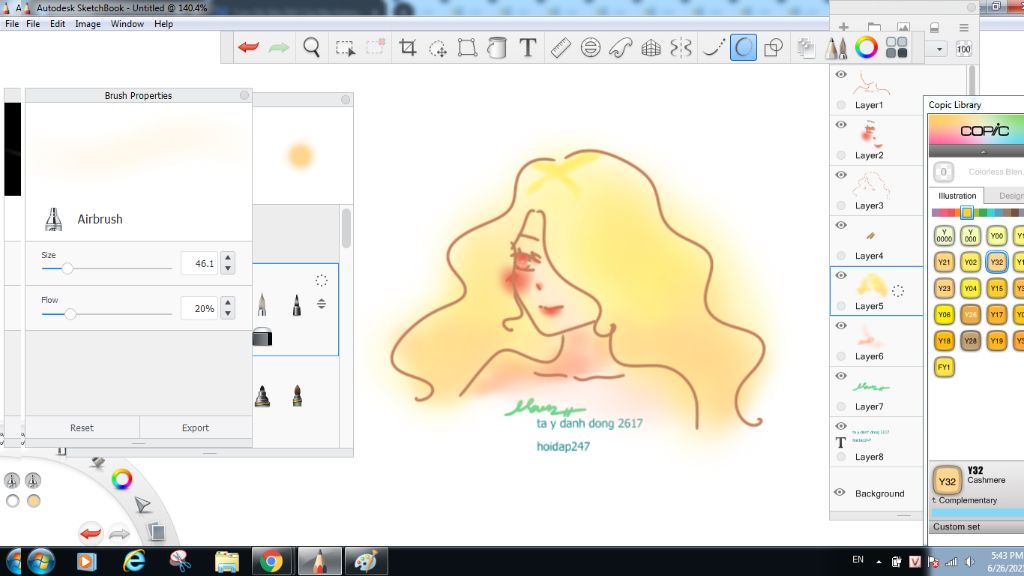Collapse the Copic color spectrum arrow

(x=983, y=152)
